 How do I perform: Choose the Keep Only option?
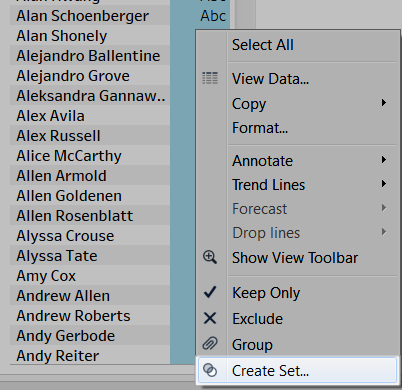click(x=266, y=293)
